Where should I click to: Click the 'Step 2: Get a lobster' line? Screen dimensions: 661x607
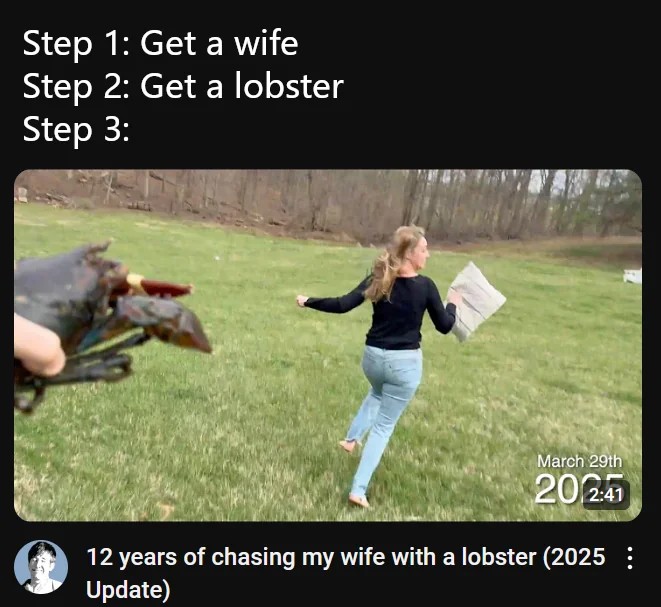pos(183,86)
